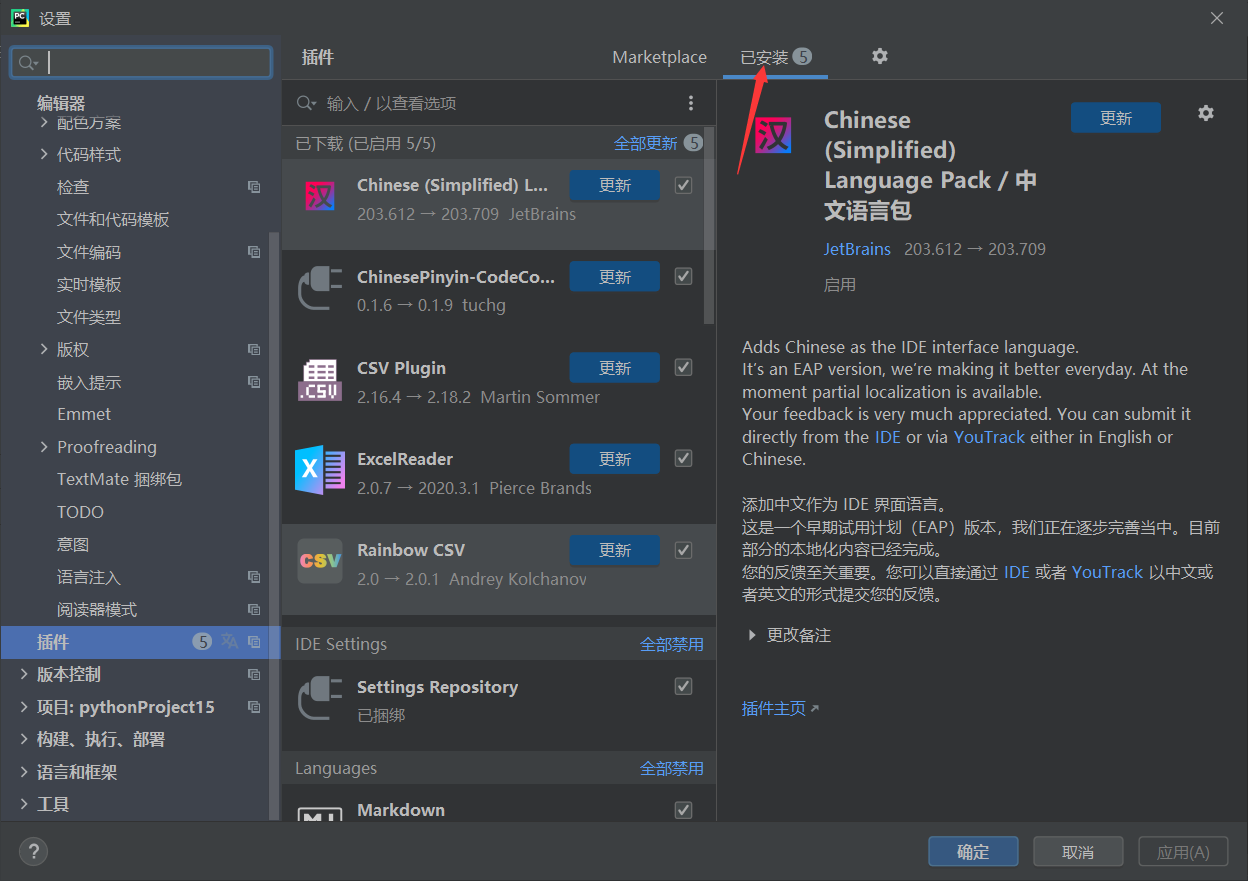Viewport: 1248px width, 881px height.
Task: Focus the settings search input field
Action: point(141,63)
